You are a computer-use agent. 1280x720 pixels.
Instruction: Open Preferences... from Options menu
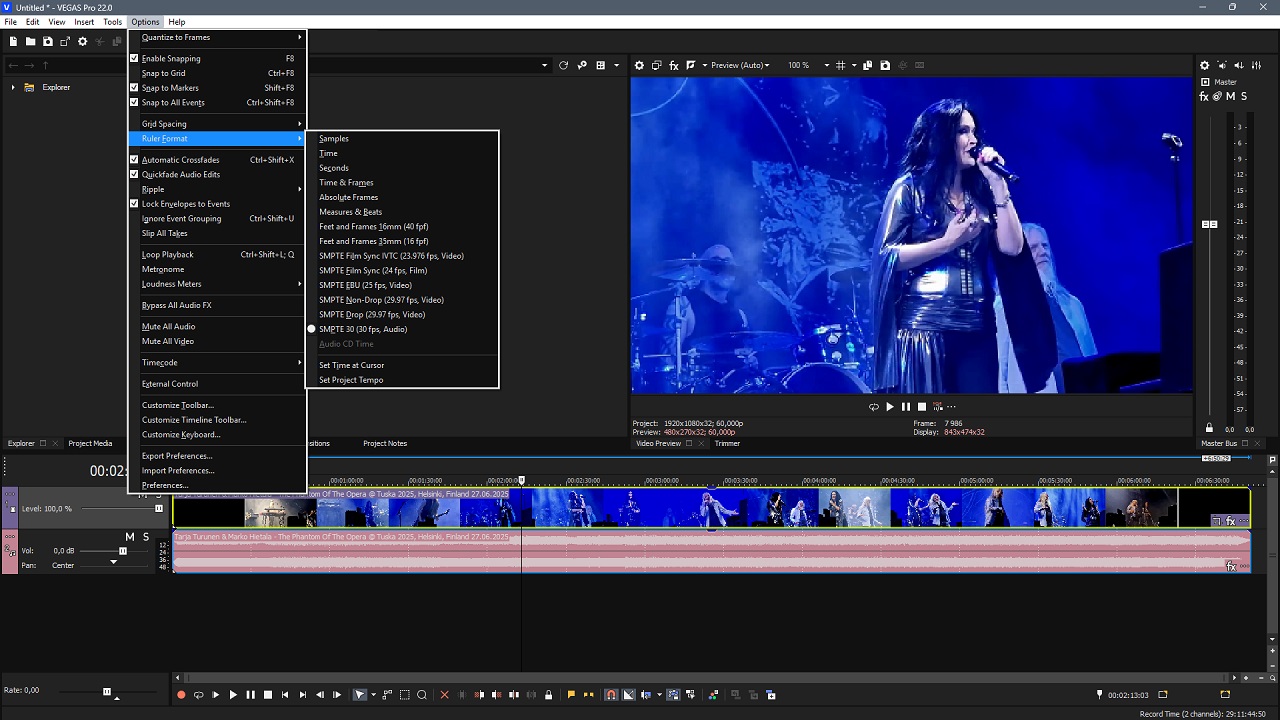click(165, 485)
